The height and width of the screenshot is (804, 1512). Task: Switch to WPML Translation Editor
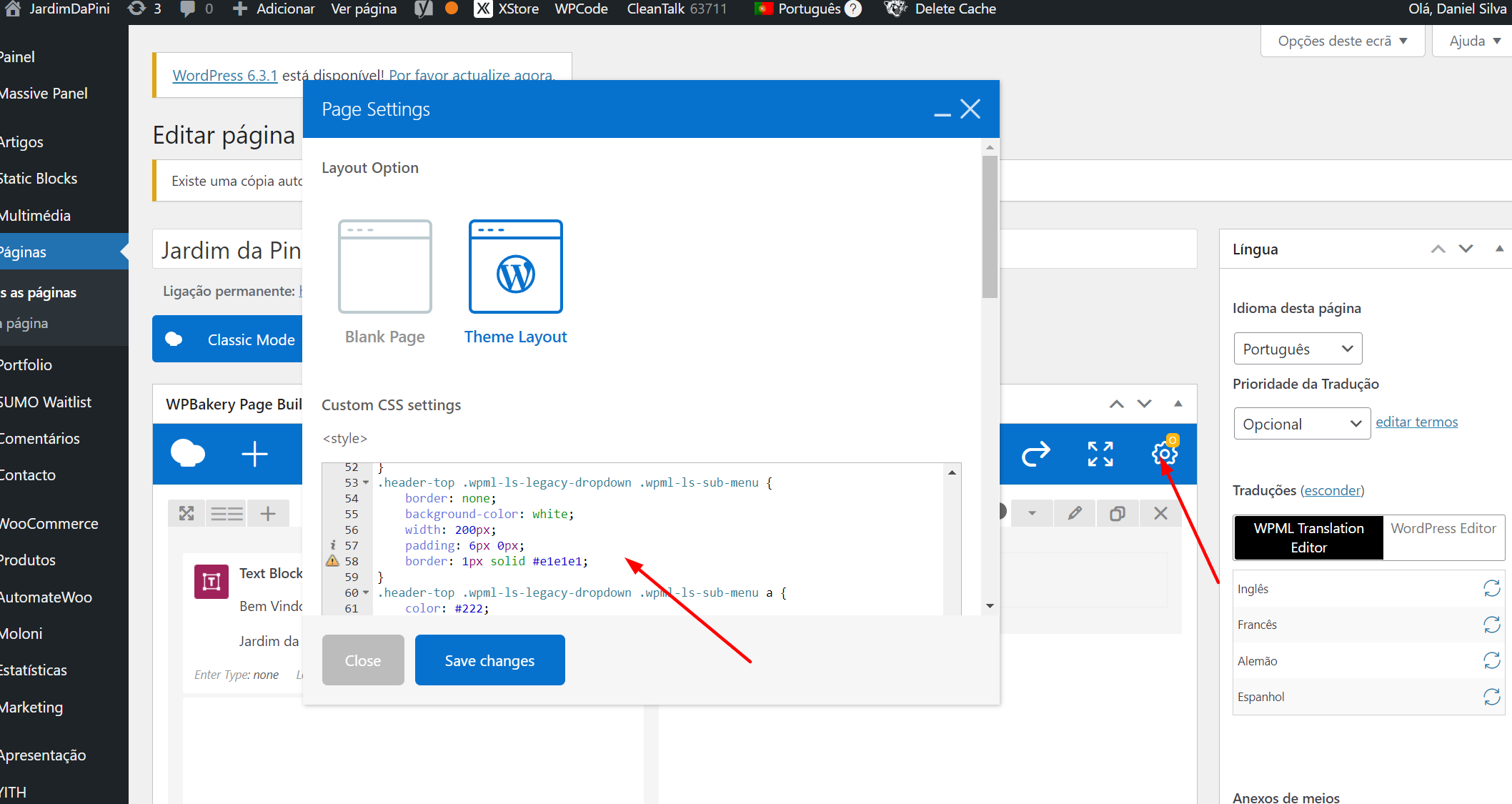[x=1308, y=537]
